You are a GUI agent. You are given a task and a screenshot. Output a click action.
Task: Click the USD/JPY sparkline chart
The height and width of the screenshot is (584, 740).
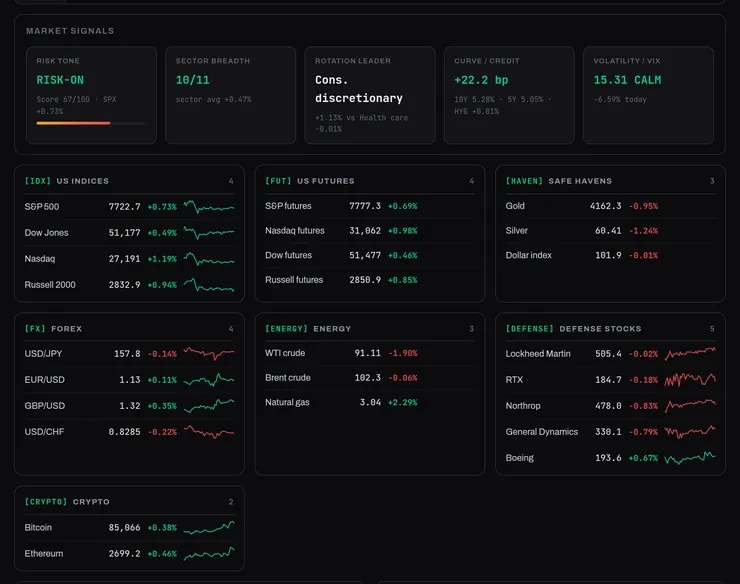209,354
